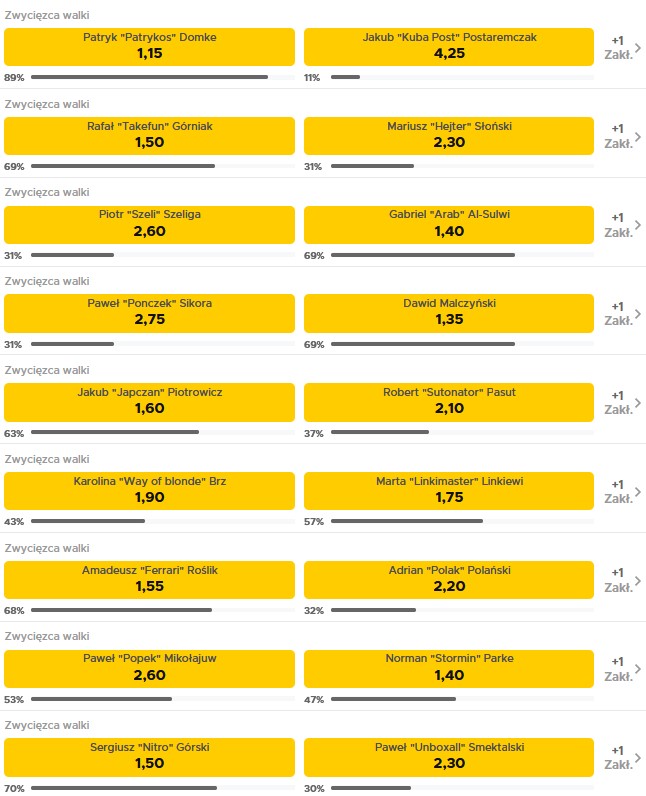Expand more bets for Domke vs Postaremczak
646x796 pixels.
(623, 47)
